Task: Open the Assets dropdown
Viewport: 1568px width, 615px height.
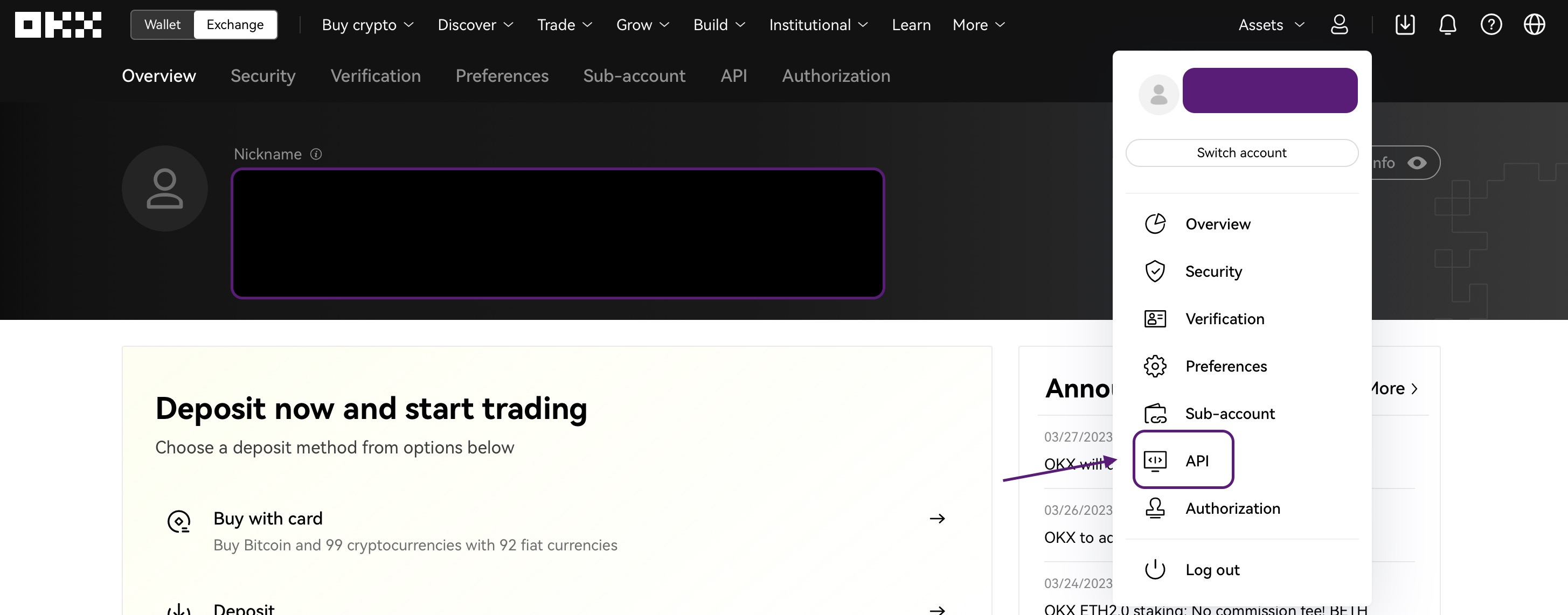Action: click(x=1271, y=25)
